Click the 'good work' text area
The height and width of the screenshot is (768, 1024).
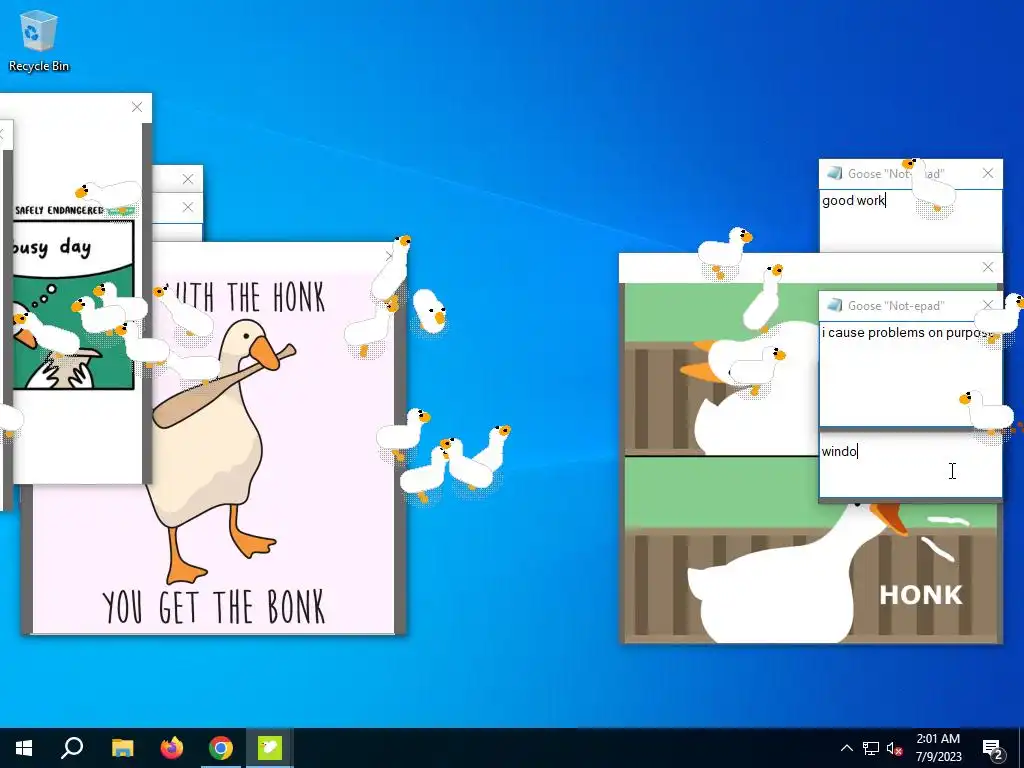[x=910, y=220]
